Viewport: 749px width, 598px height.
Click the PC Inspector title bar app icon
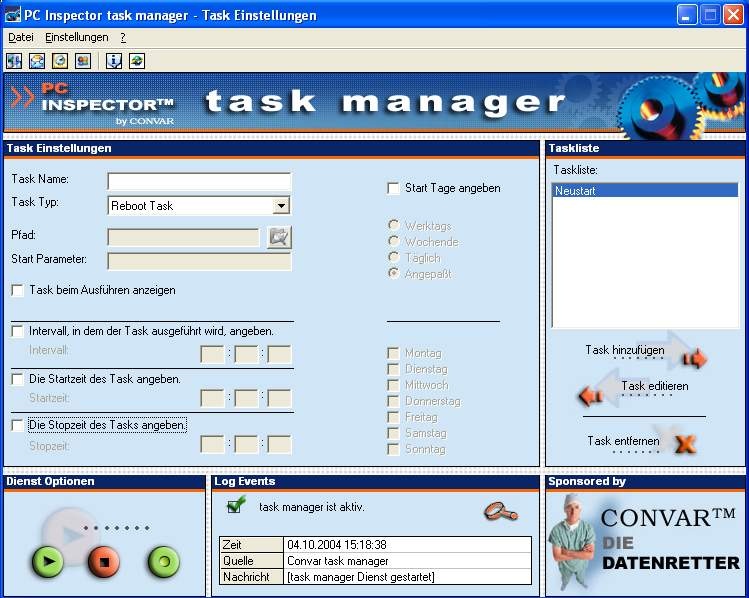click(x=13, y=15)
